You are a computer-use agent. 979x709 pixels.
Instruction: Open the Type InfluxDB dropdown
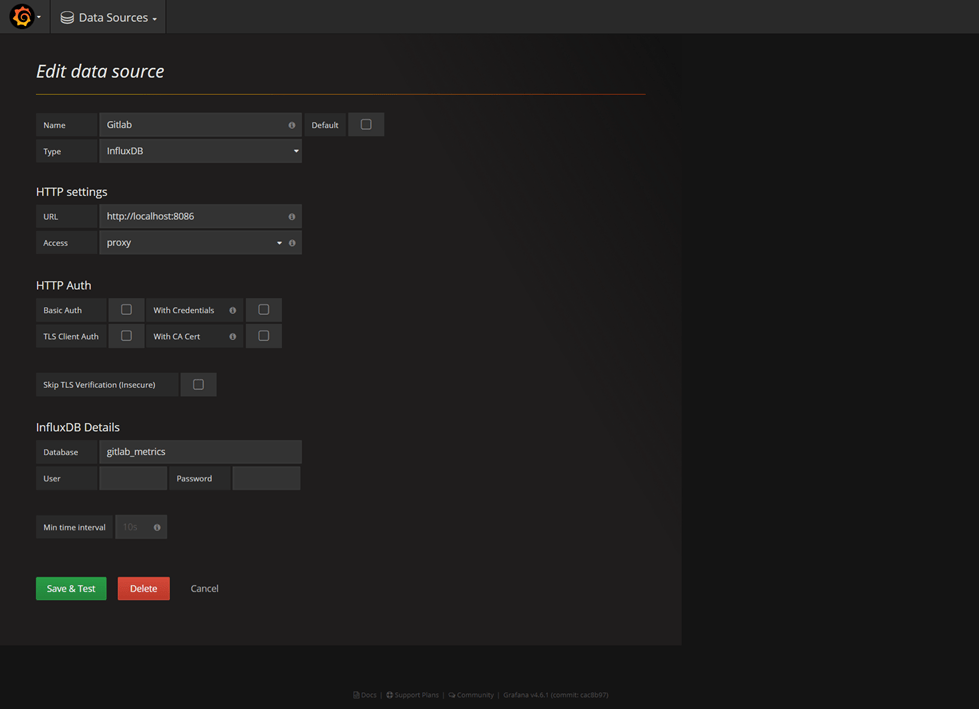200,151
